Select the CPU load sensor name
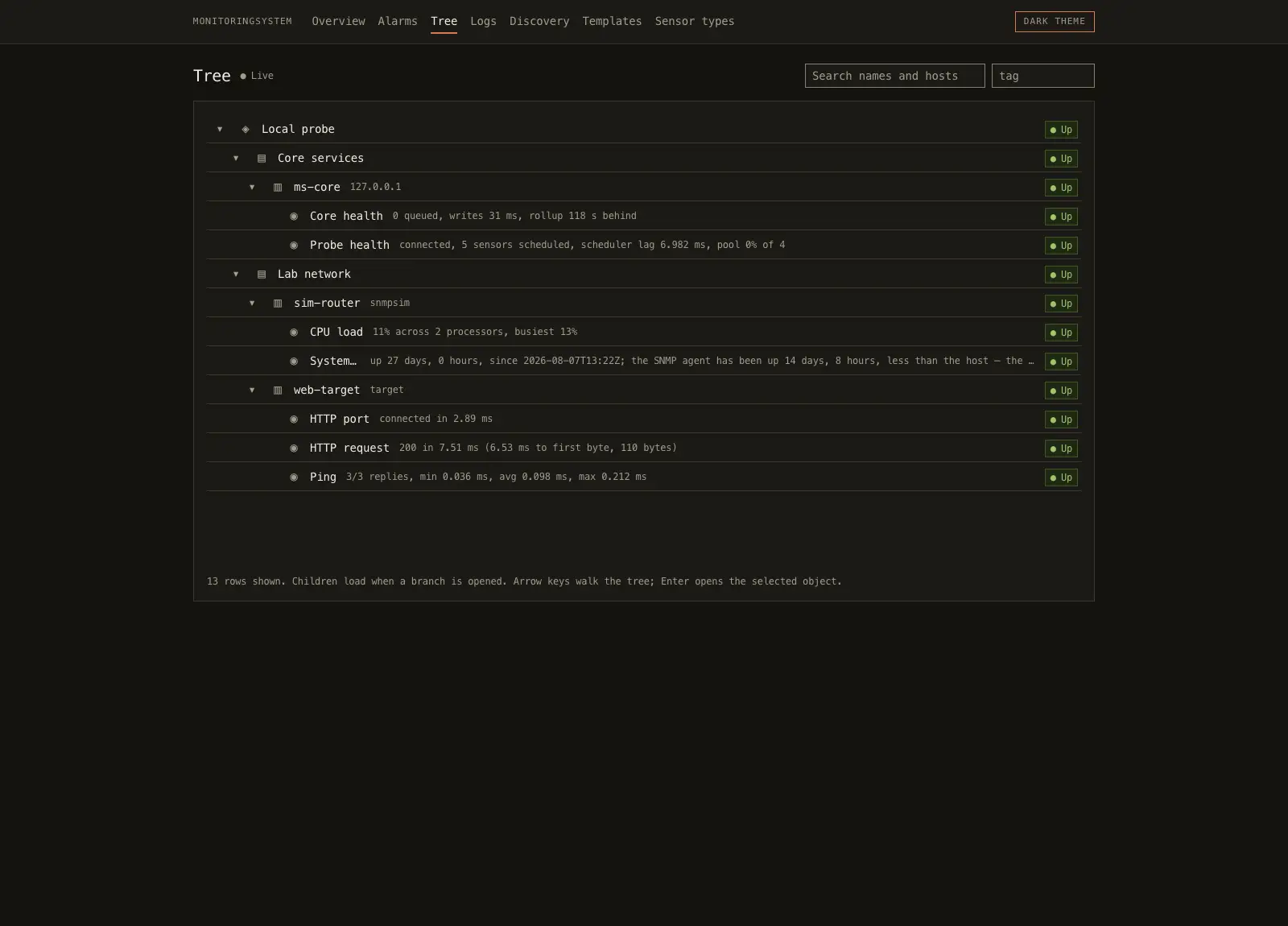 [x=336, y=333]
